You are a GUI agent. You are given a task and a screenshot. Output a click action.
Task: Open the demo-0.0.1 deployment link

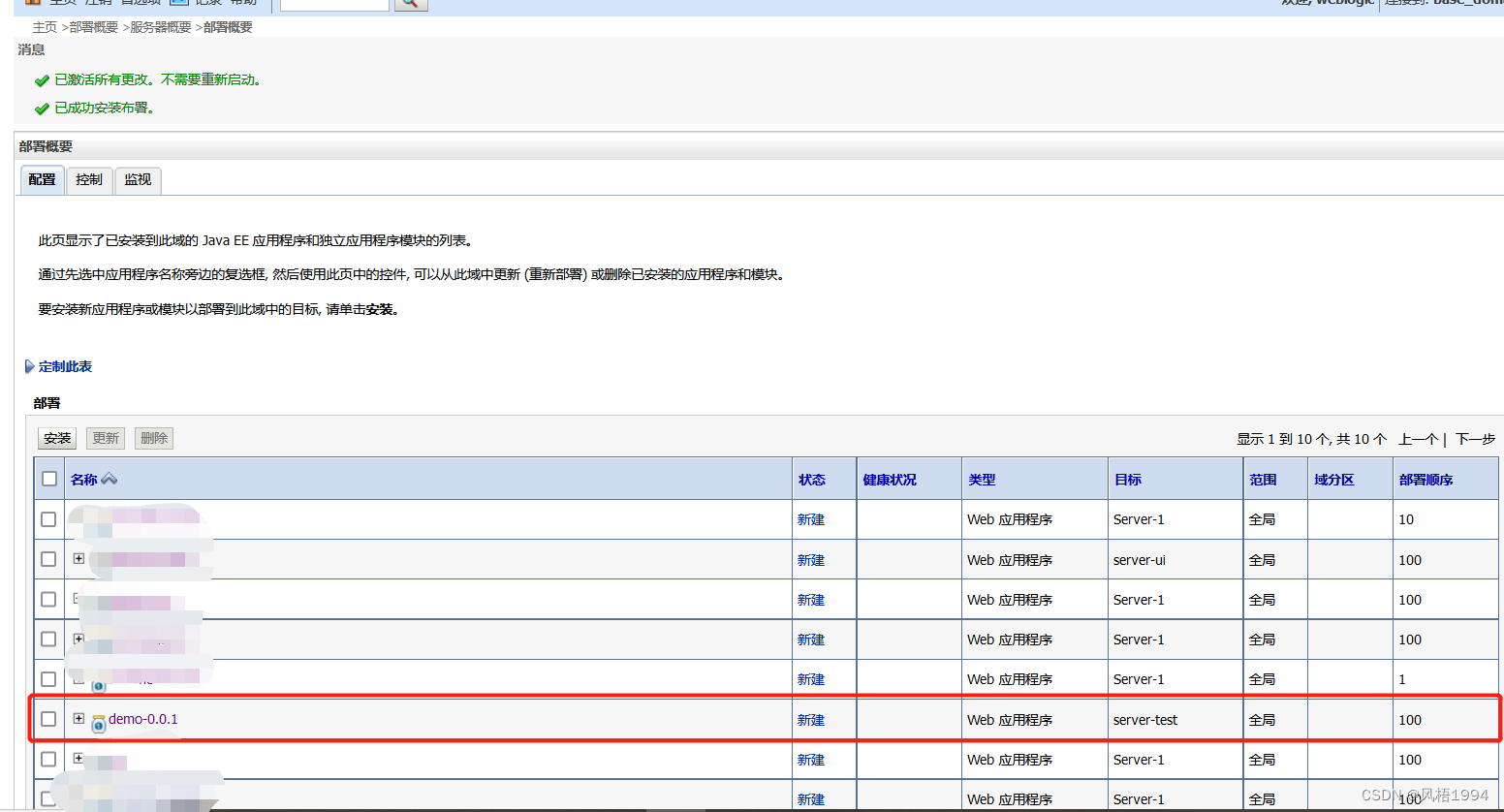[x=143, y=719]
